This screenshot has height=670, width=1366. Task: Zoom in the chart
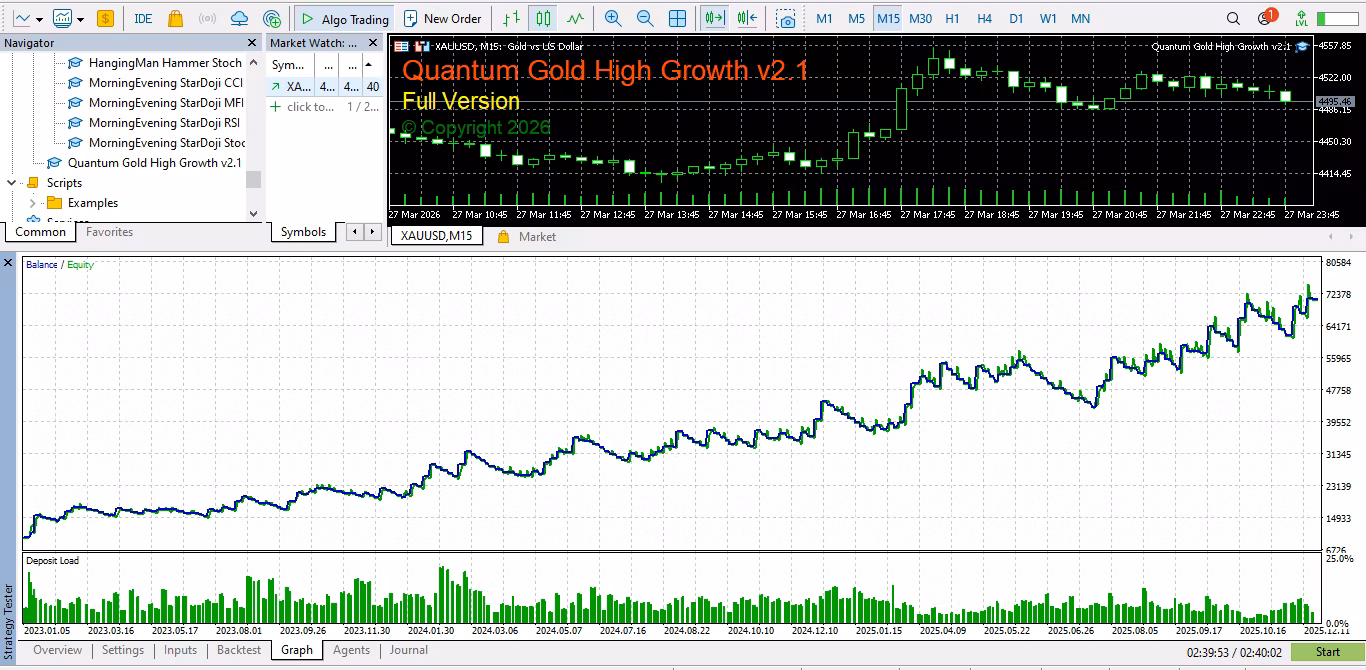coord(613,18)
